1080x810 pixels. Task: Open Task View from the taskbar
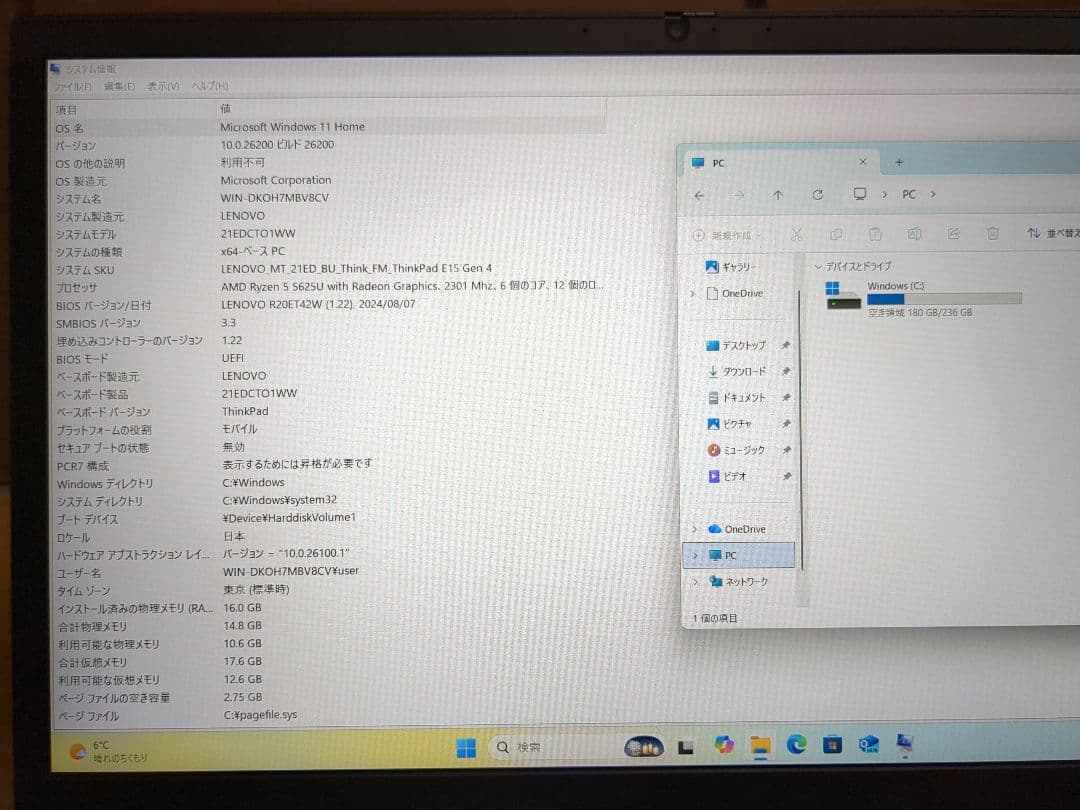(685, 747)
